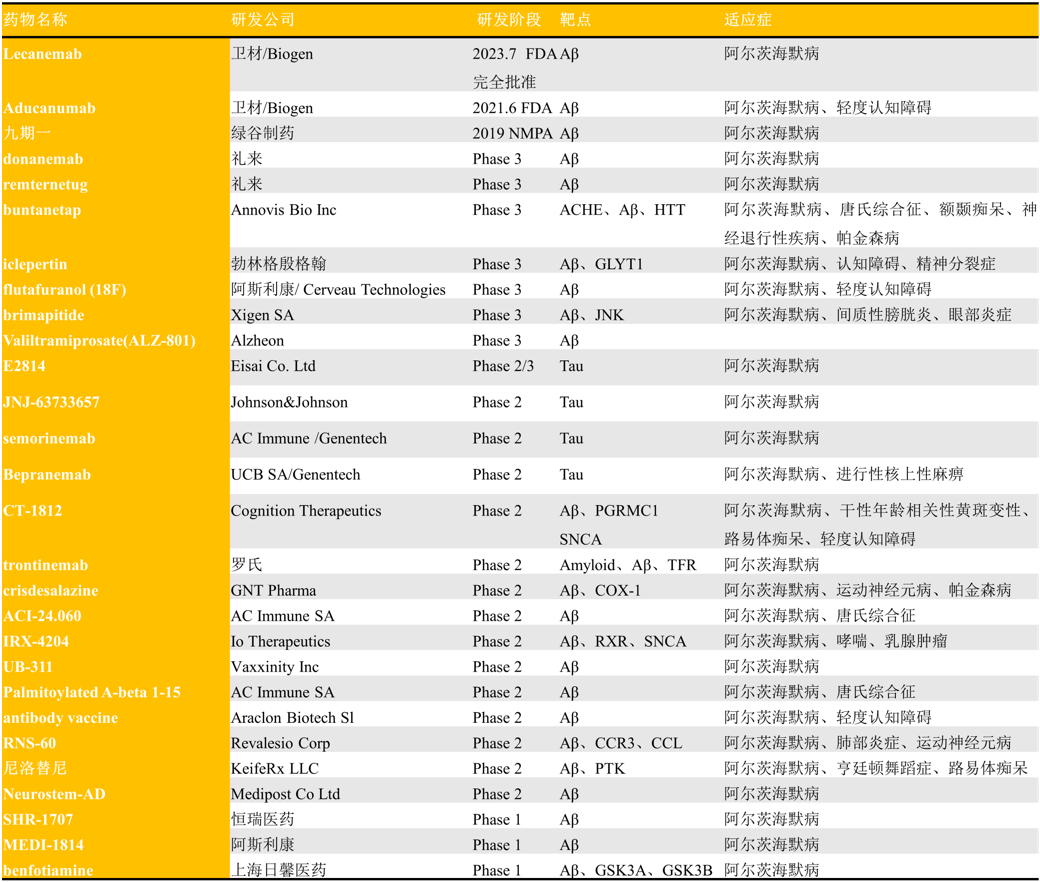Click the 勃林格殷格翰 company cell
This screenshot has height=882, width=1040.
(279, 264)
